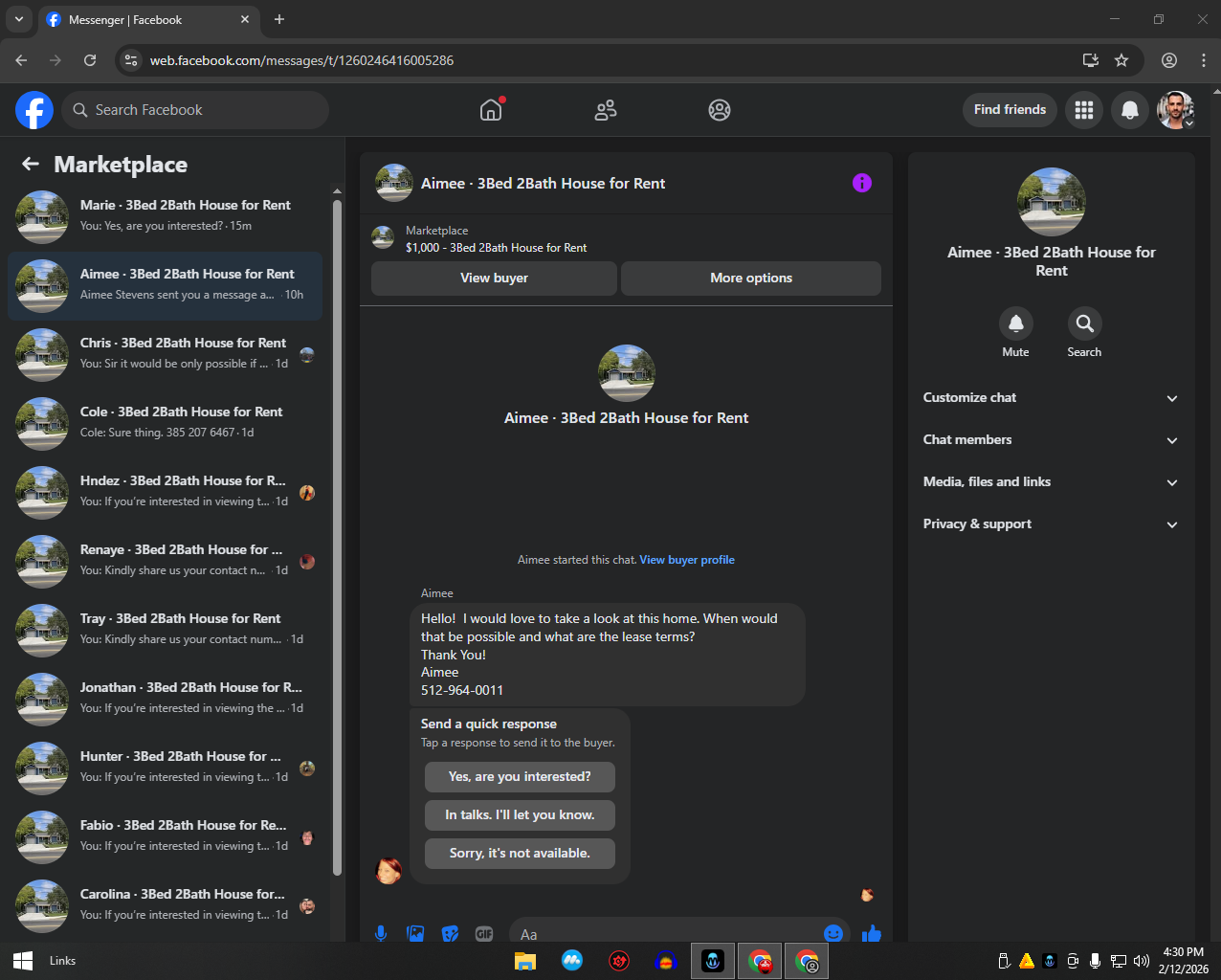1221x980 pixels.
Task: Expand Media, files and links section
Action: click(1051, 482)
